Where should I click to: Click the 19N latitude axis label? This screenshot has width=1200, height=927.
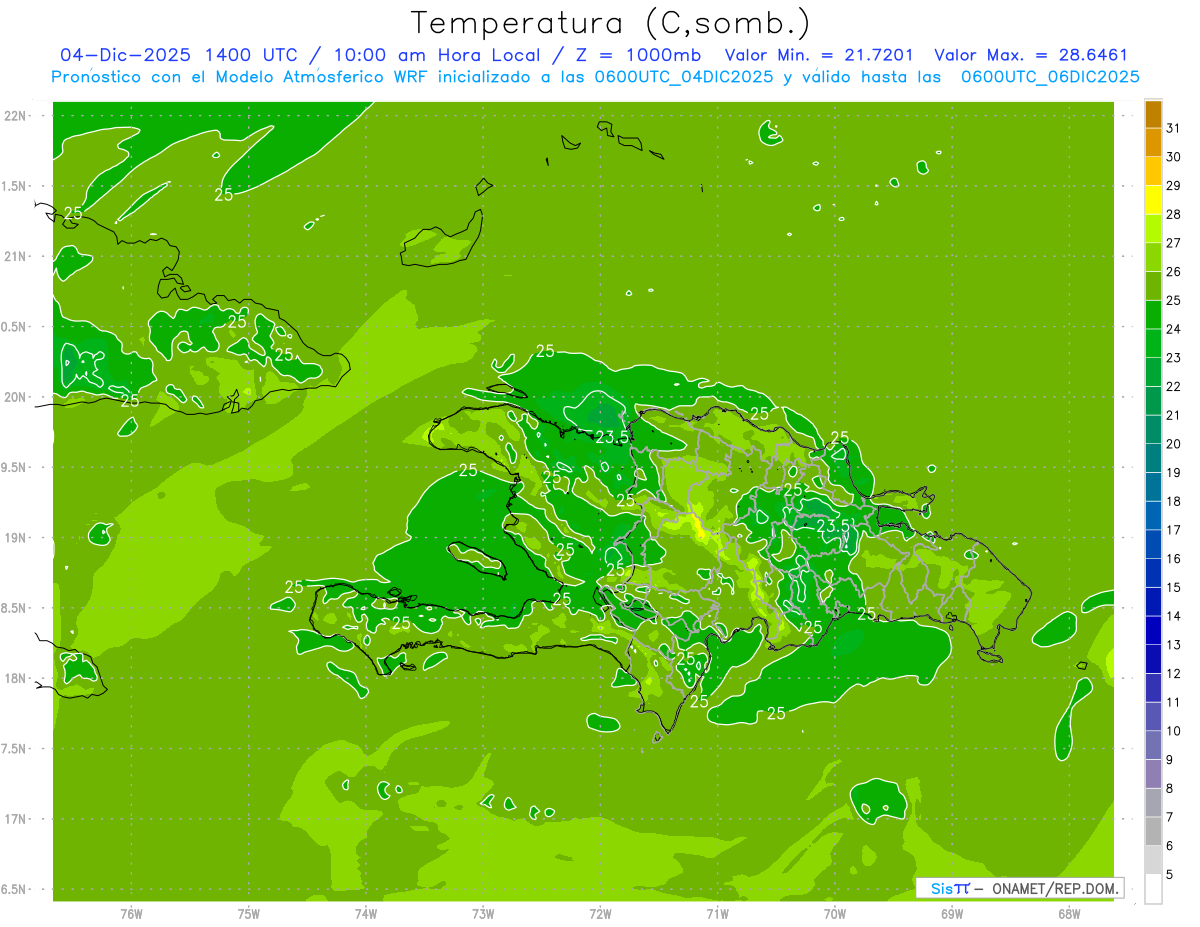pyautogui.click(x=14, y=538)
